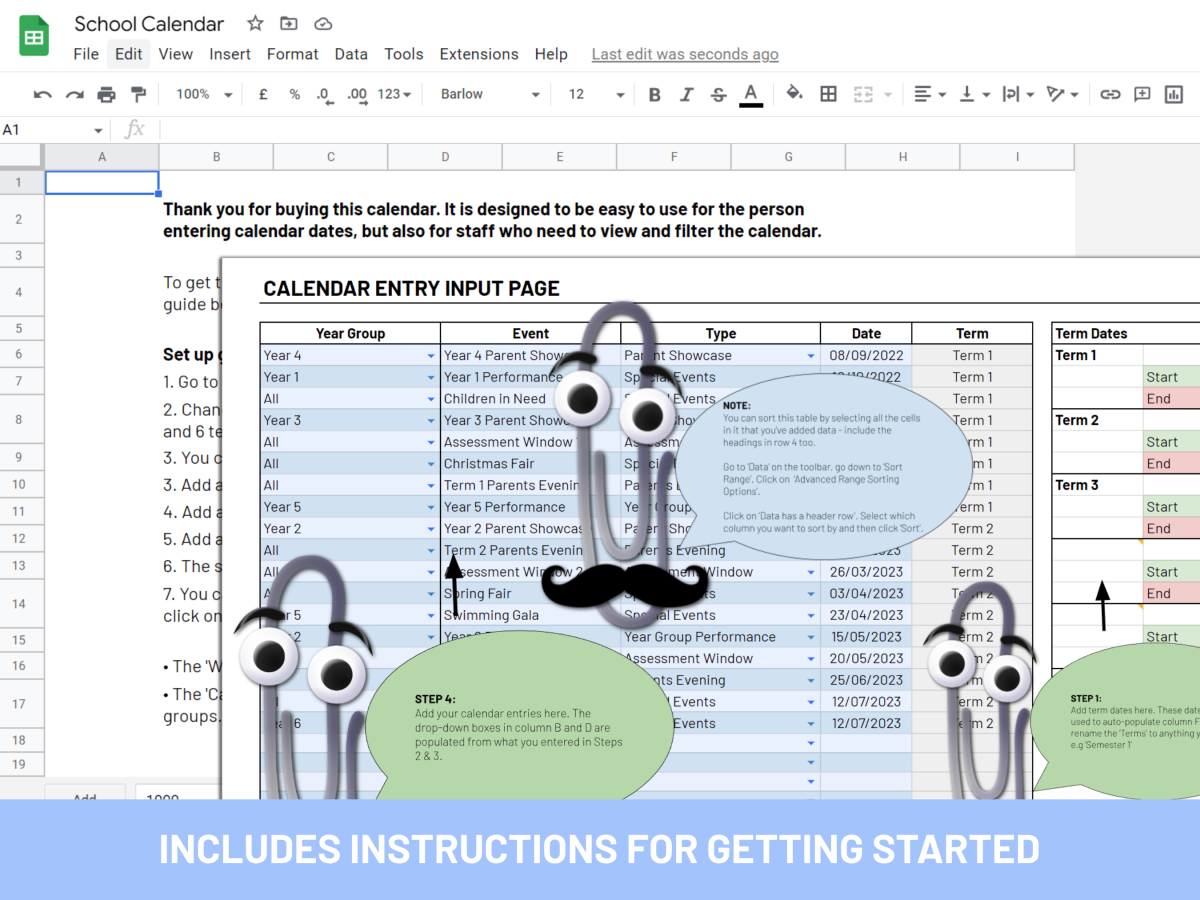Open the Barlow font dropdown
Screen dimensions: 1200x900
point(490,94)
